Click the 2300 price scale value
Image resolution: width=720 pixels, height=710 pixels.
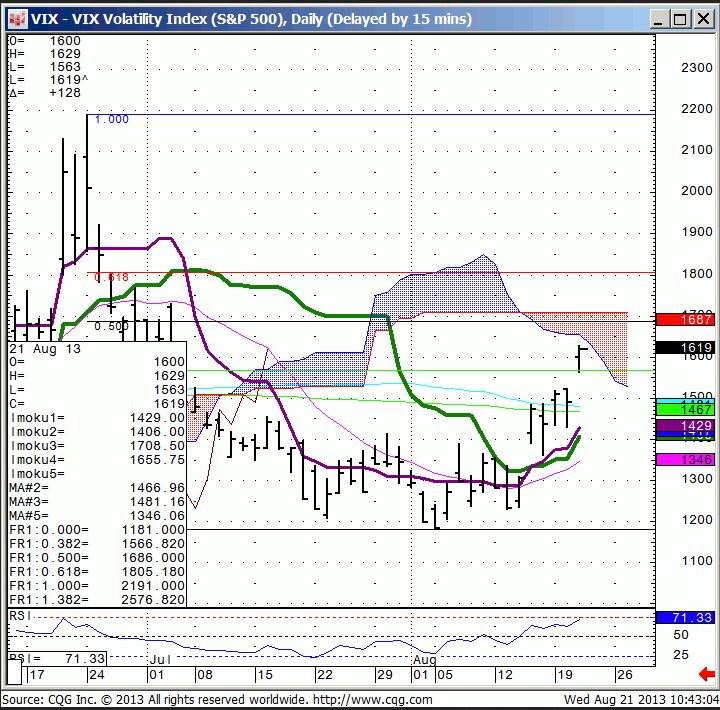click(697, 68)
